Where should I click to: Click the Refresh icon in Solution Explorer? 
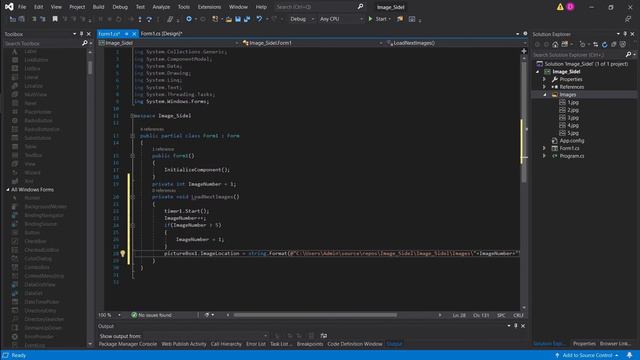pos(604,44)
